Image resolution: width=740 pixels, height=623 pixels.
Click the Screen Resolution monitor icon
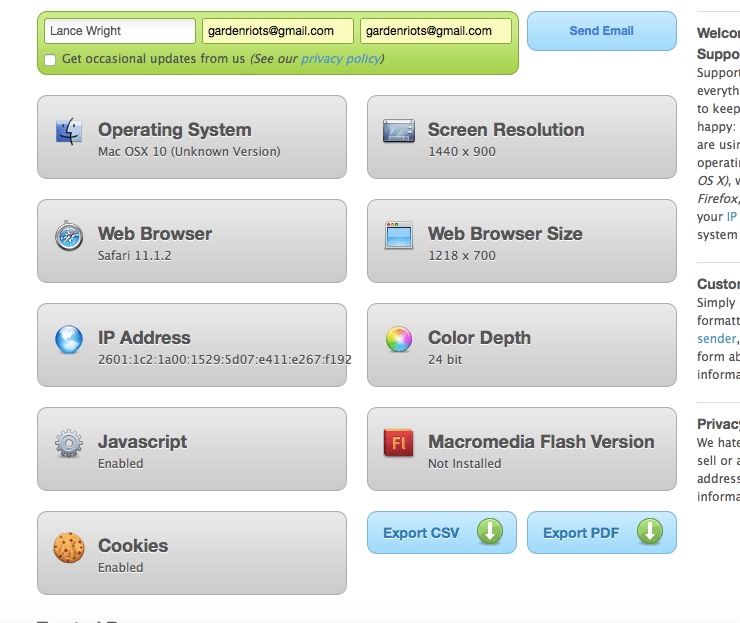(x=399, y=132)
